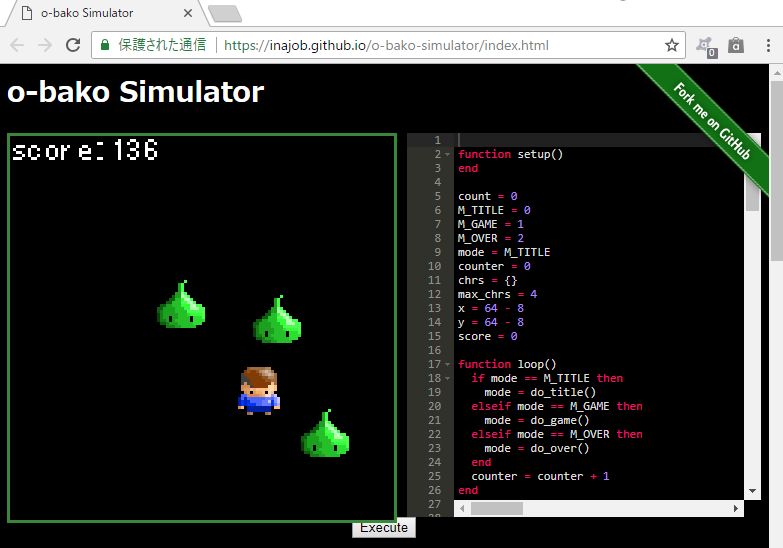
Task: Fold the if block at line 18
Action: pyautogui.click(x=447, y=378)
